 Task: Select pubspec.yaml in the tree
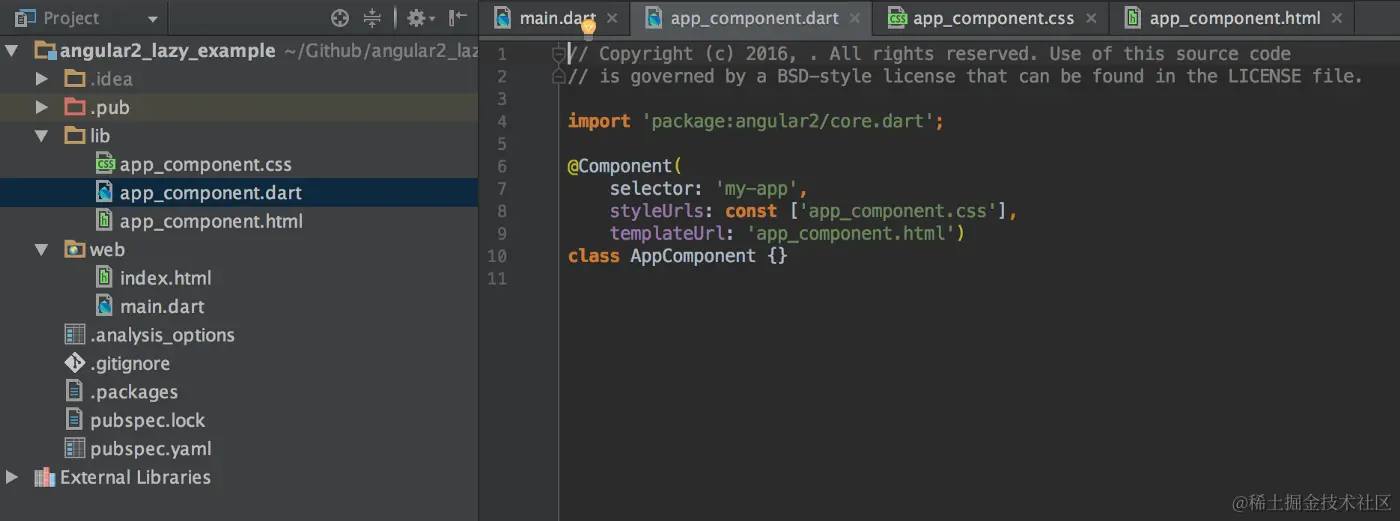(x=151, y=448)
